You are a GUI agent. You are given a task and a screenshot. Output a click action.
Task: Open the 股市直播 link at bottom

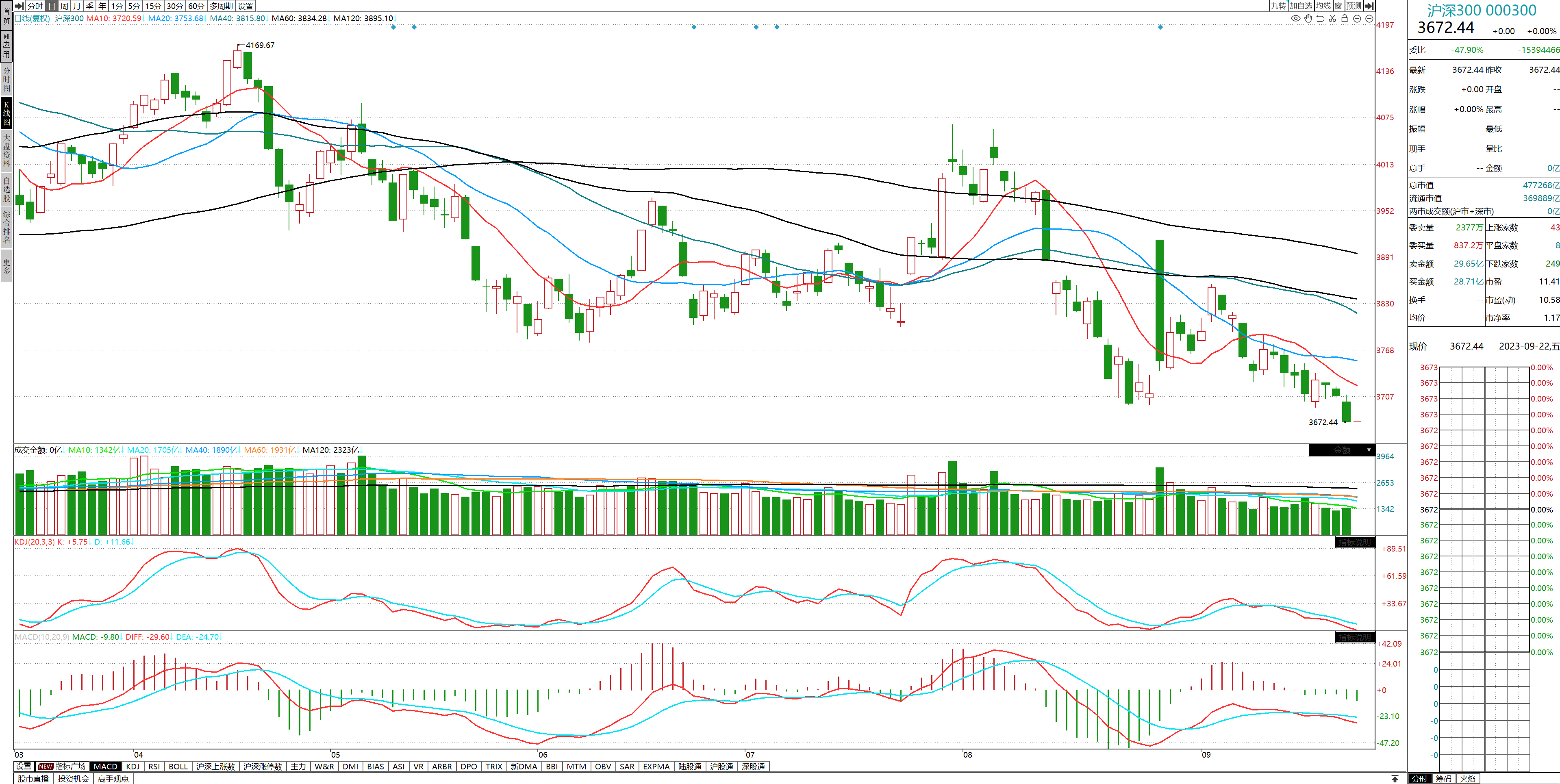[33, 779]
